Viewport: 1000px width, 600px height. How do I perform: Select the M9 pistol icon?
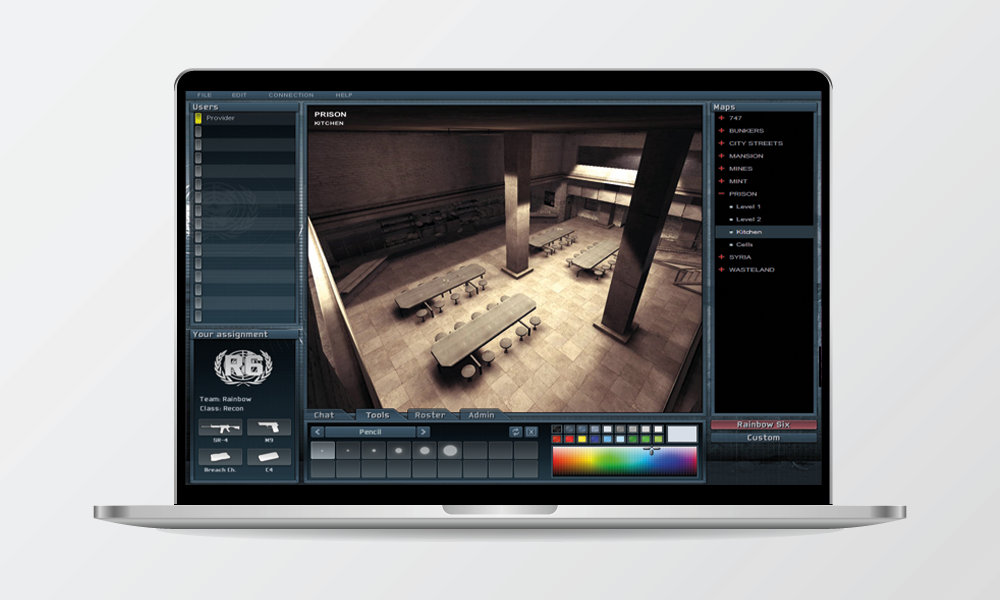(269, 427)
